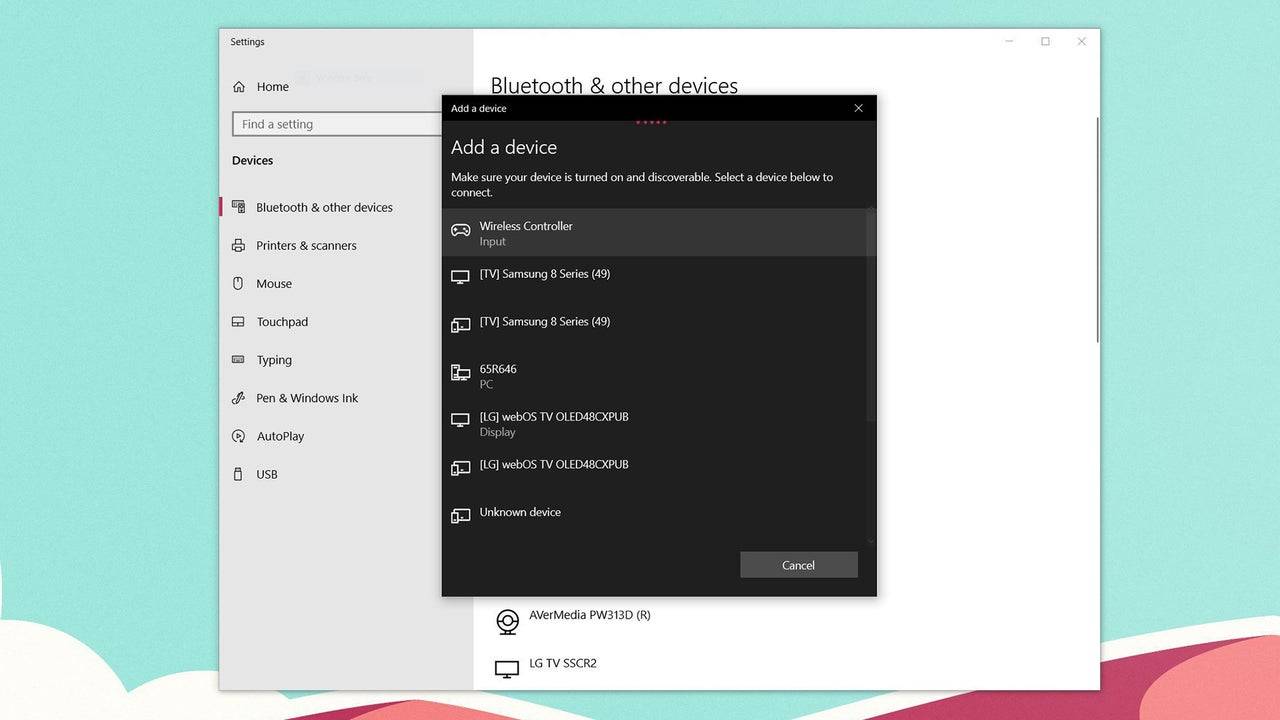
Task: Click the Find a setting search box
Action: click(336, 124)
